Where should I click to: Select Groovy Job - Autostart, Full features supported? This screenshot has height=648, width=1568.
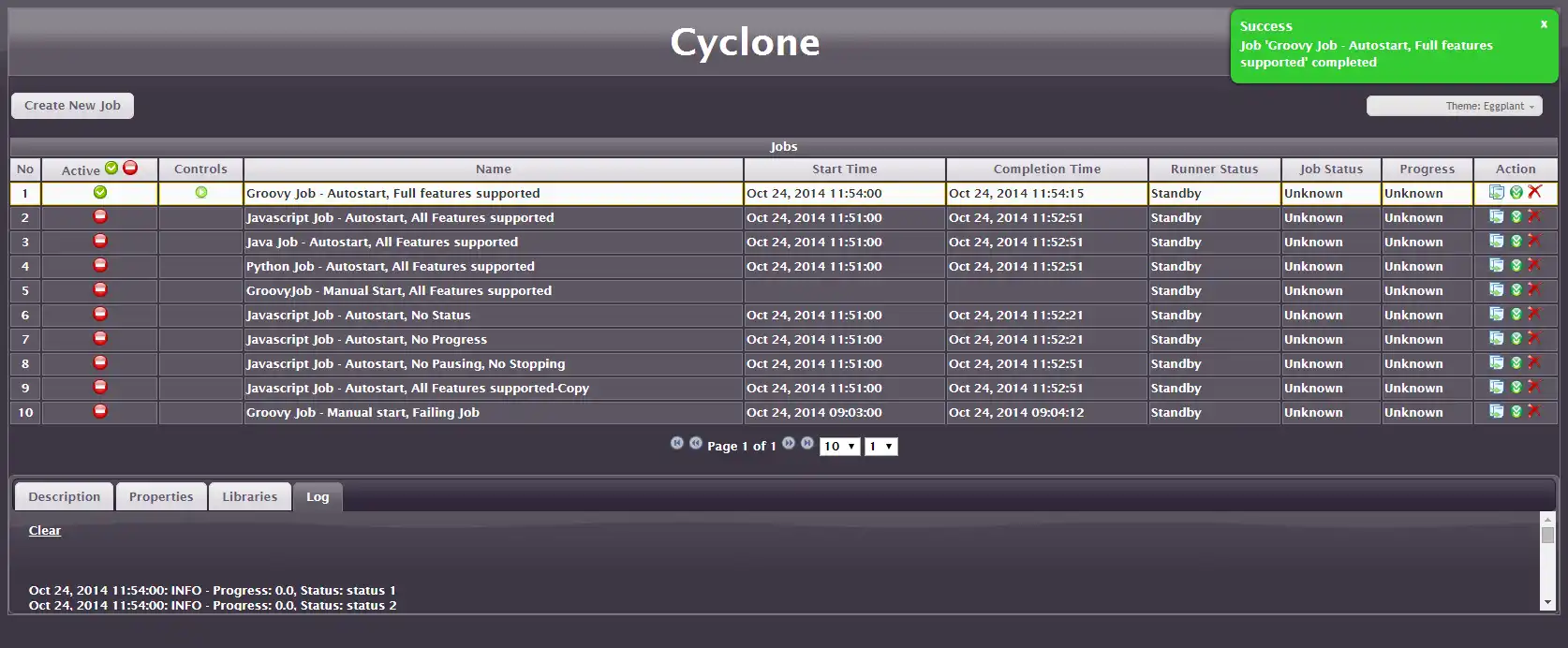393,193
